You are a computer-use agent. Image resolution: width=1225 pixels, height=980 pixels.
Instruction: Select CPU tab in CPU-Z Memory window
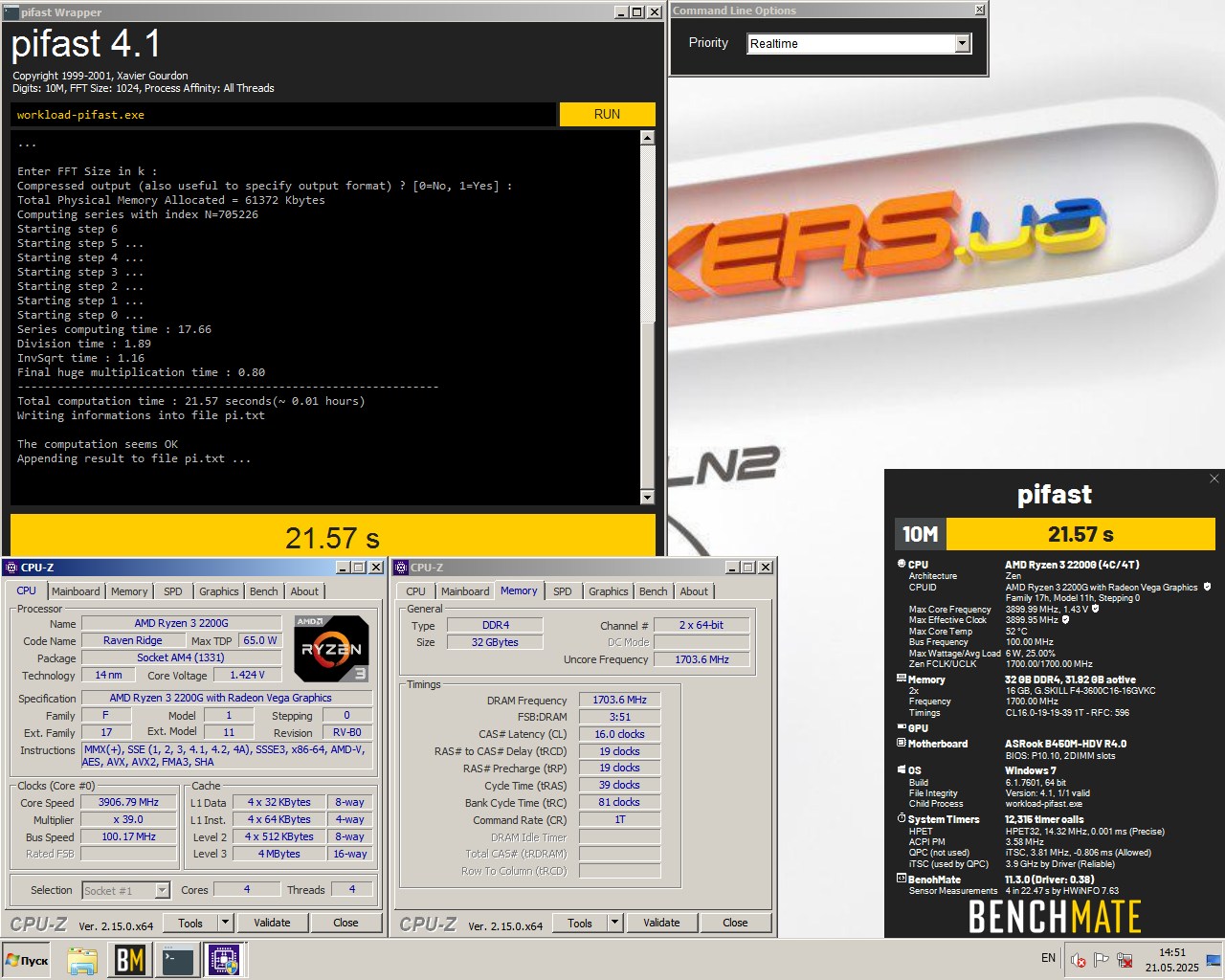[415, 591]
